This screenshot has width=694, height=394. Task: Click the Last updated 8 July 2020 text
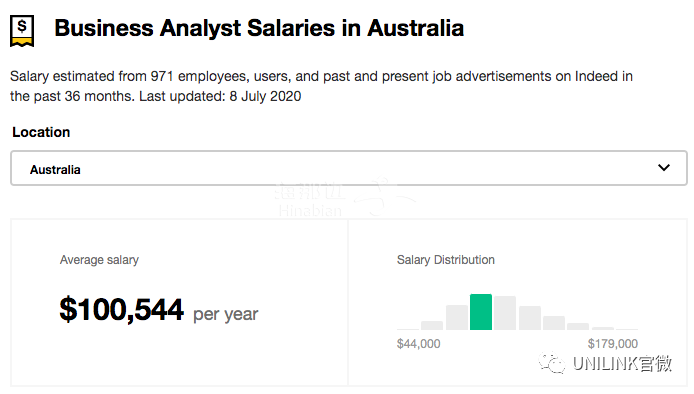click(x=220, y=96)
